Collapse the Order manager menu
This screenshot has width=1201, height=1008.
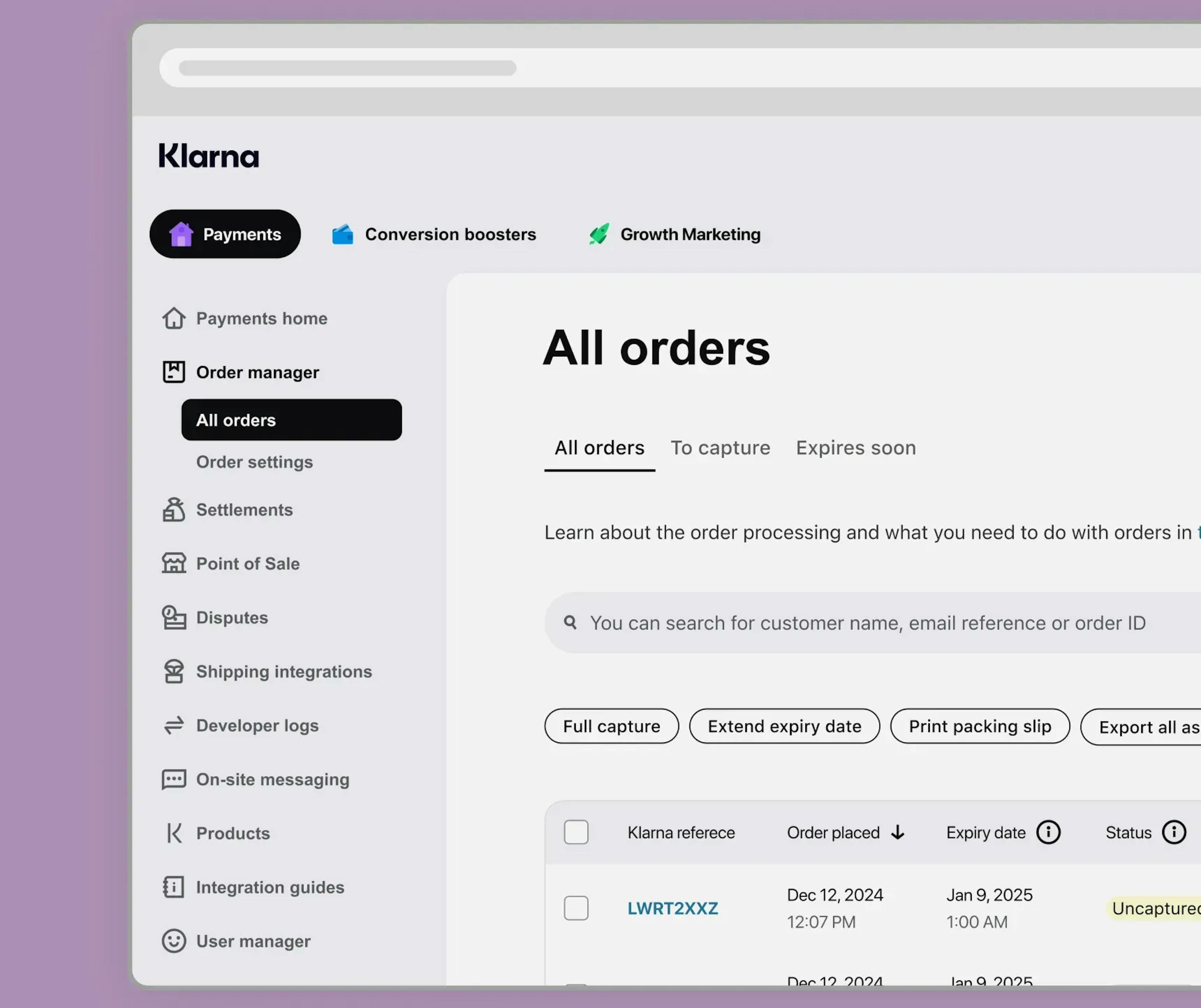click(x=241, y=372)
